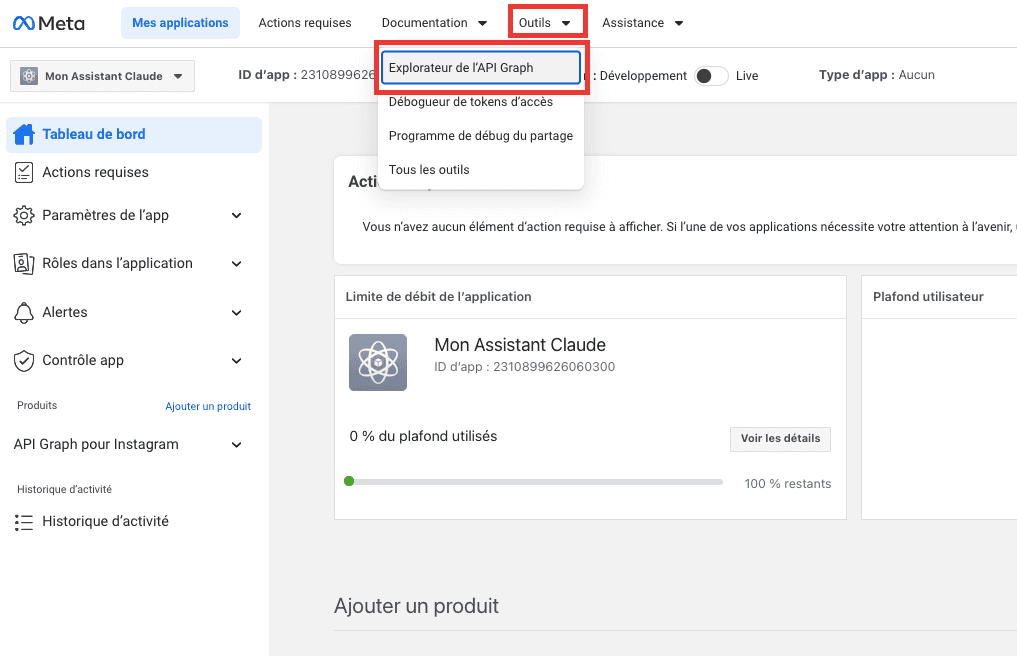This screenshot has width=1017, height=656.
Task: Select Explorateur de l'API Graph
Action: click(481, 67)
